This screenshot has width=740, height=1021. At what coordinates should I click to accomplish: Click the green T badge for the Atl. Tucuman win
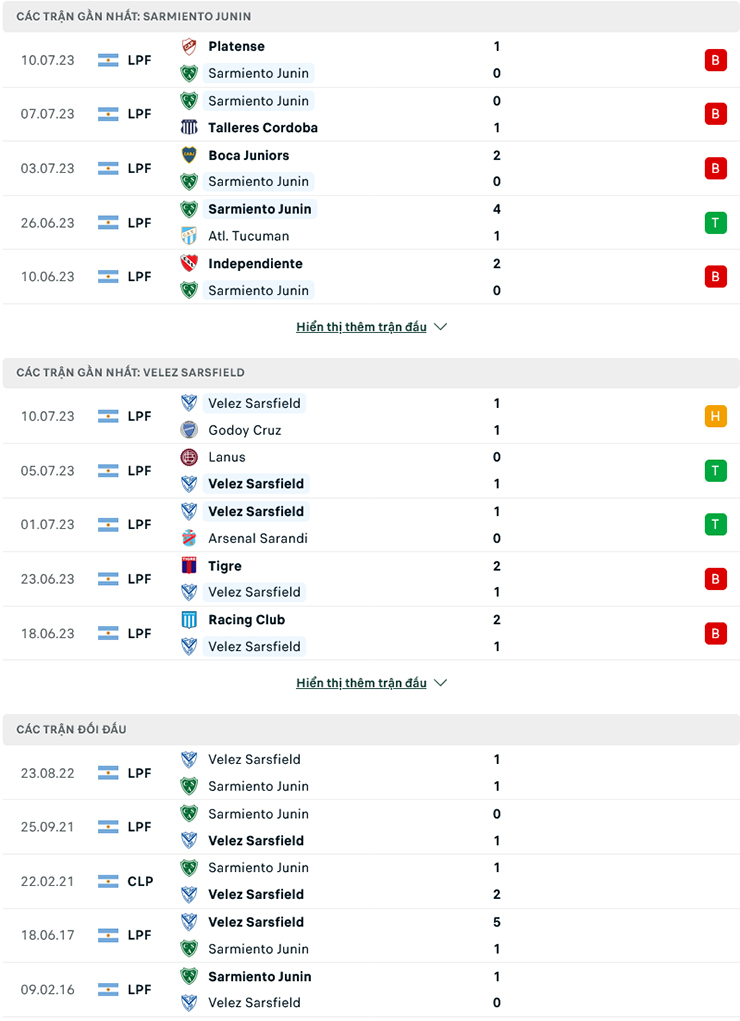(x=716, y=222)
